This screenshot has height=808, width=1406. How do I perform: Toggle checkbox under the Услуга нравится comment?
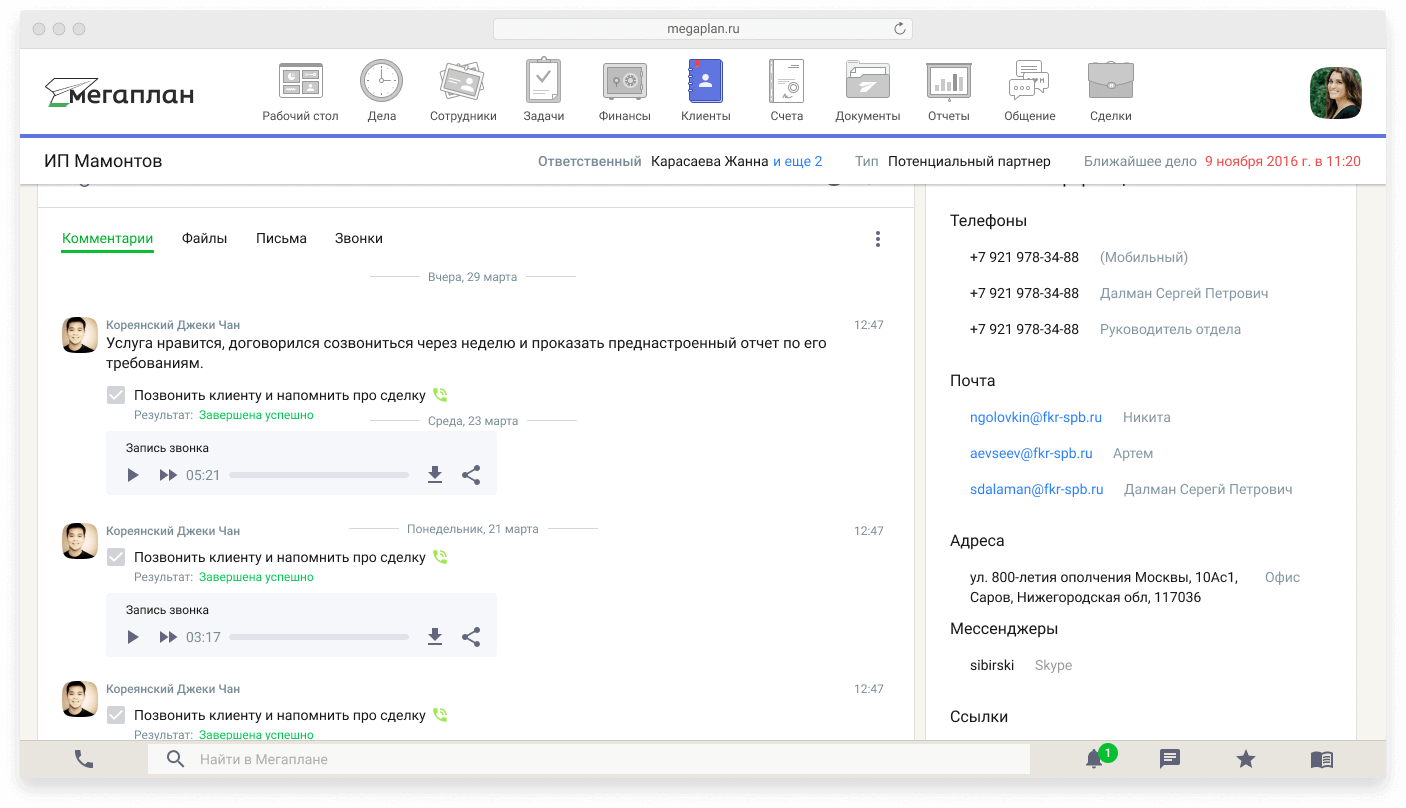pyautogui.click(x=116, y=395)
